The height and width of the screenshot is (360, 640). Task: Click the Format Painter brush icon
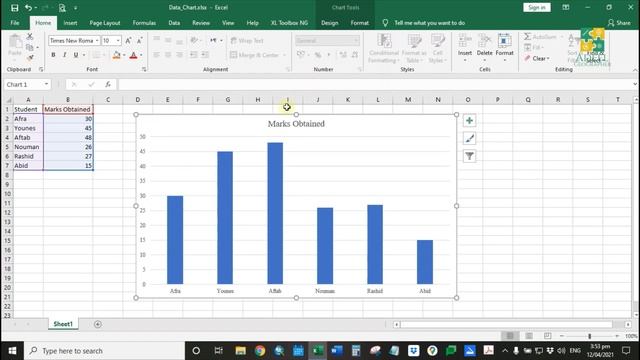pos(30,58)
